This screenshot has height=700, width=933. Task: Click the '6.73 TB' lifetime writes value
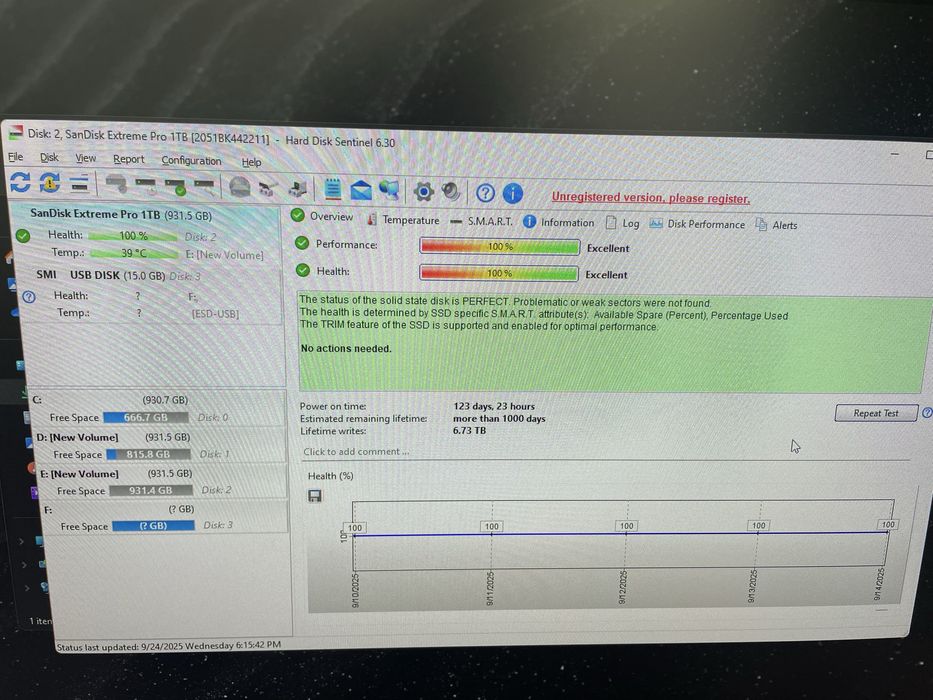coord(469,430)
